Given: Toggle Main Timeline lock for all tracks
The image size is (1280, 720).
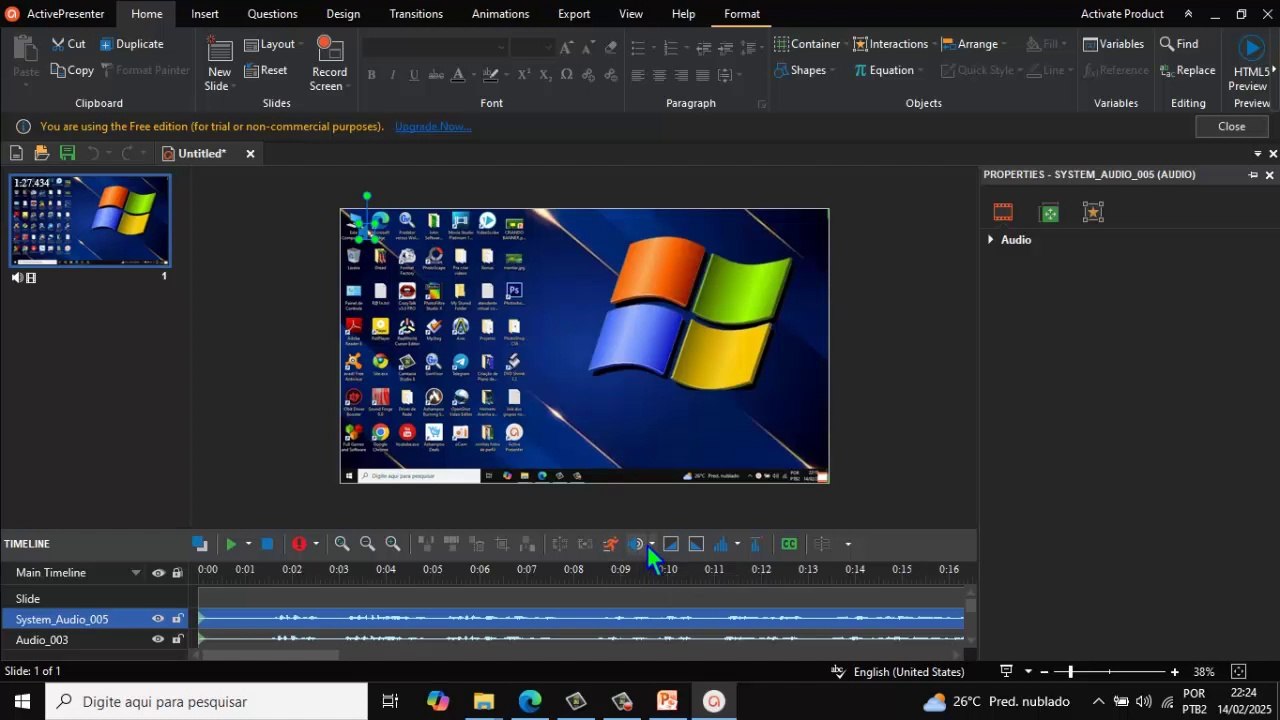Looking at the screenshot, I should pos(177,573).
